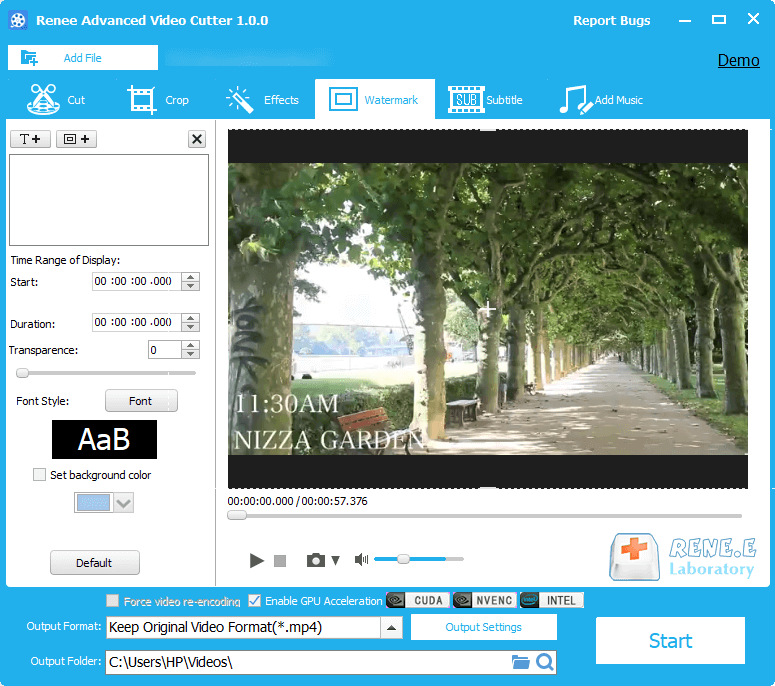
Task: Click the AaB font preview box
Action: (104, 439)
